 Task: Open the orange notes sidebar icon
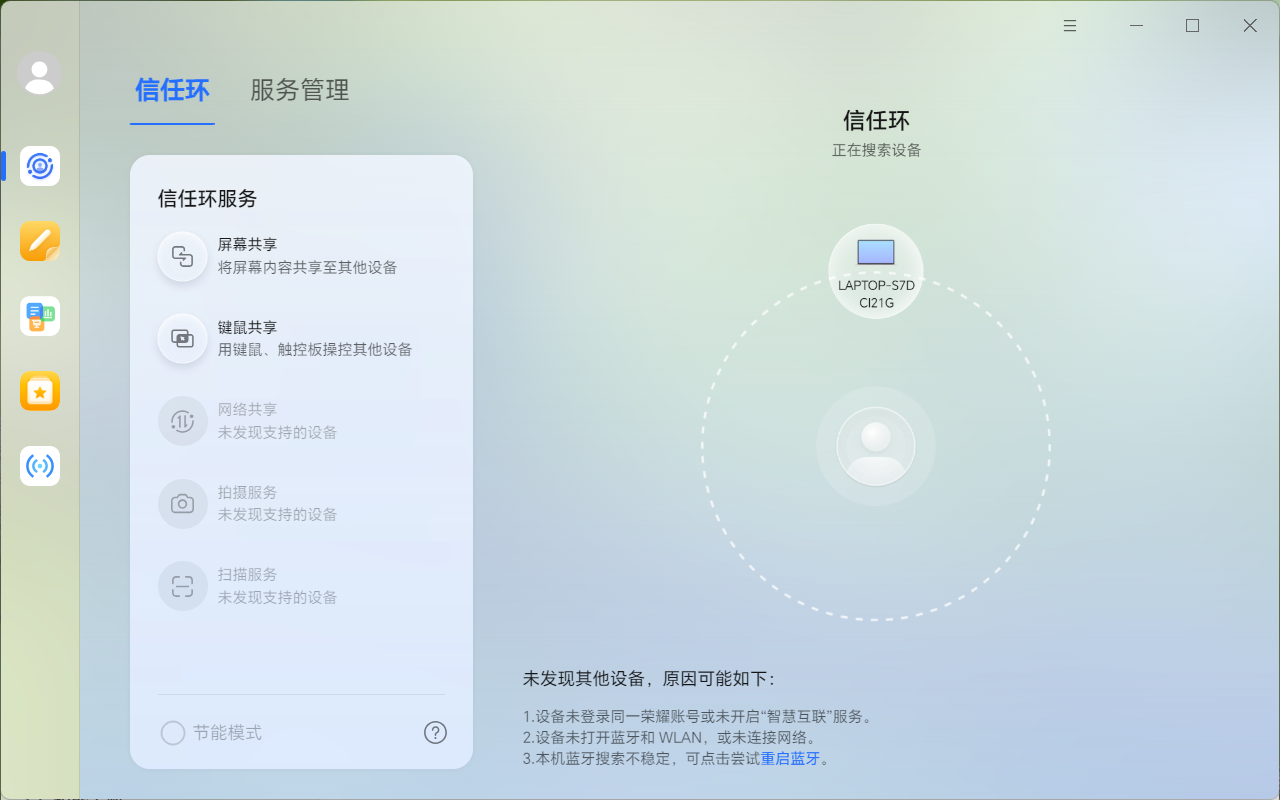40,241
